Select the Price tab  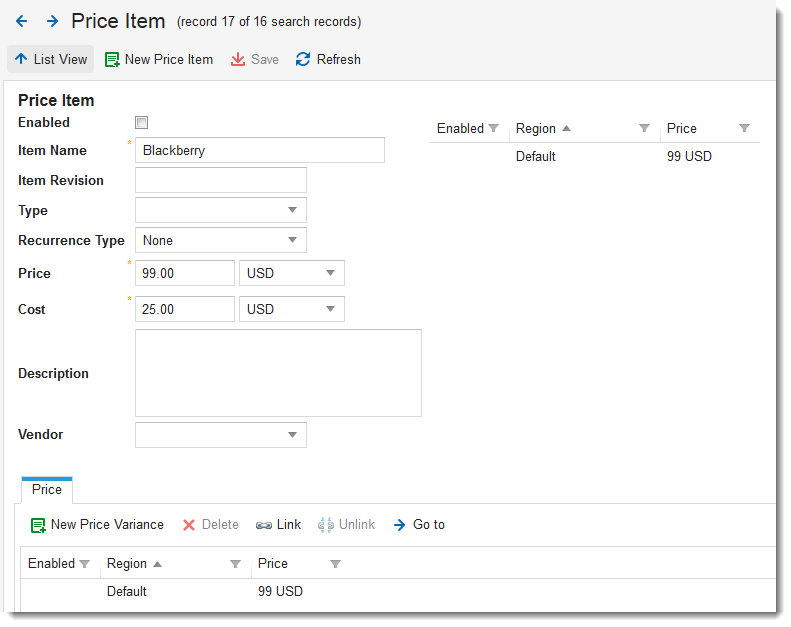46,489
